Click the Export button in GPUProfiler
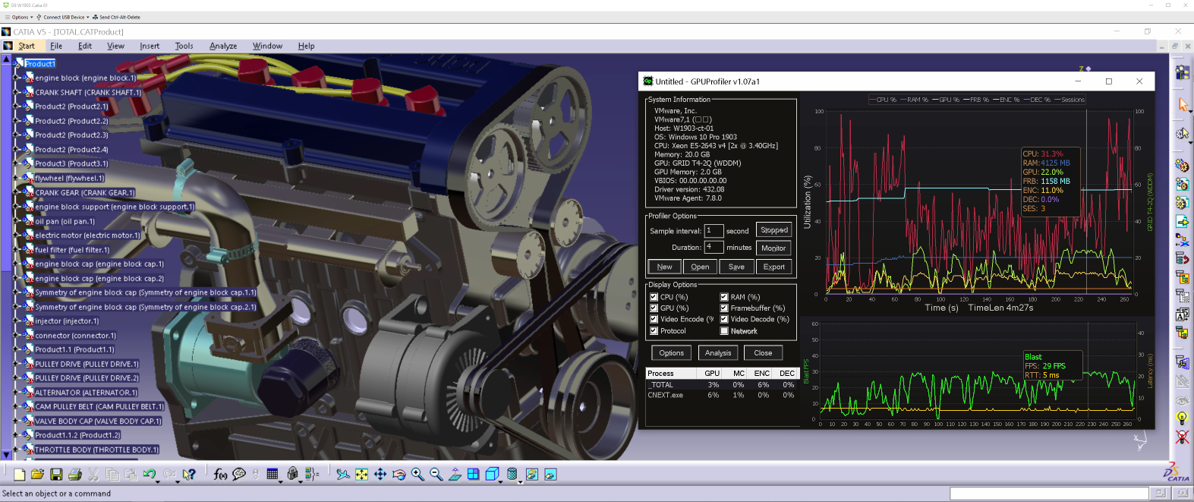The image size is (1194, 502). tap(774, 267)
